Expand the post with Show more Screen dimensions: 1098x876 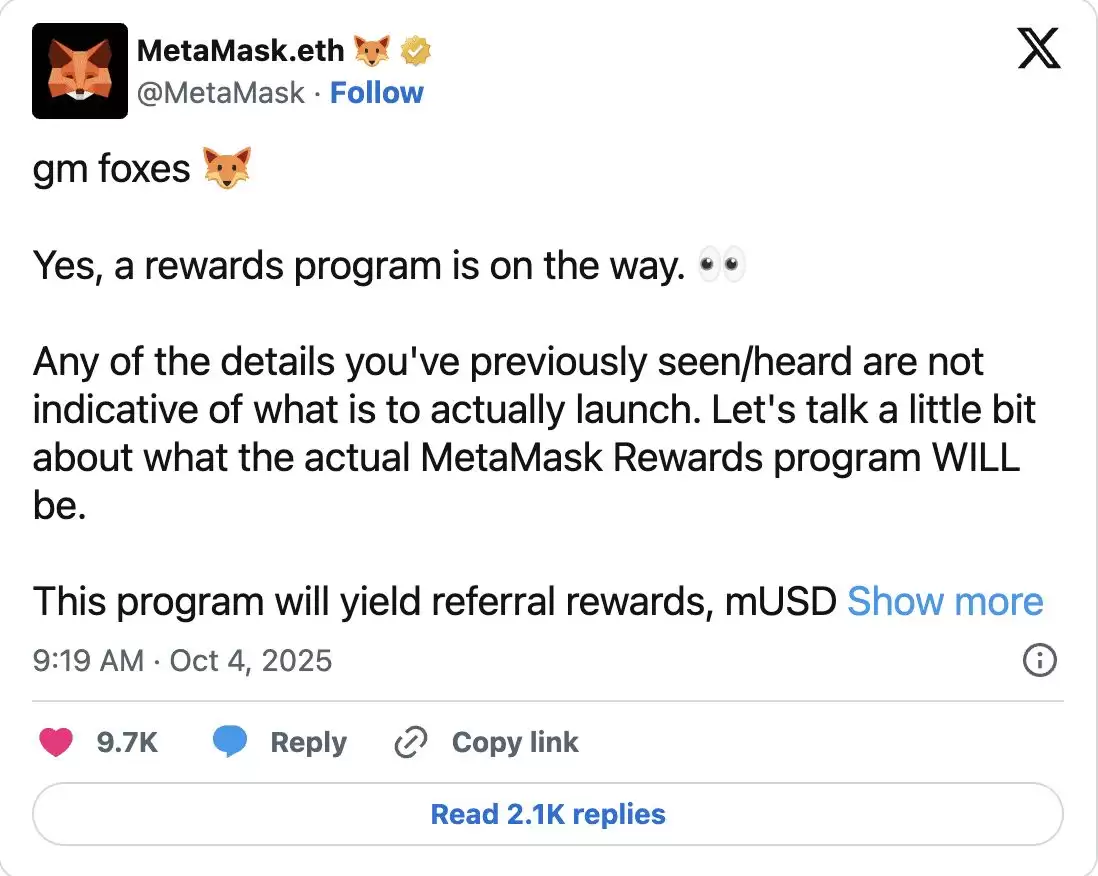[x=946, y=601]
